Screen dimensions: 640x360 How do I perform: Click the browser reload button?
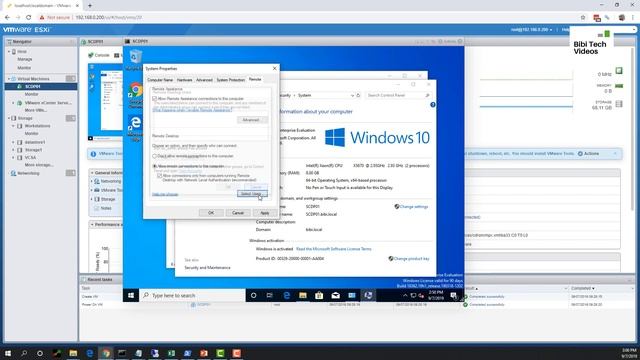(x=29, y=18)
